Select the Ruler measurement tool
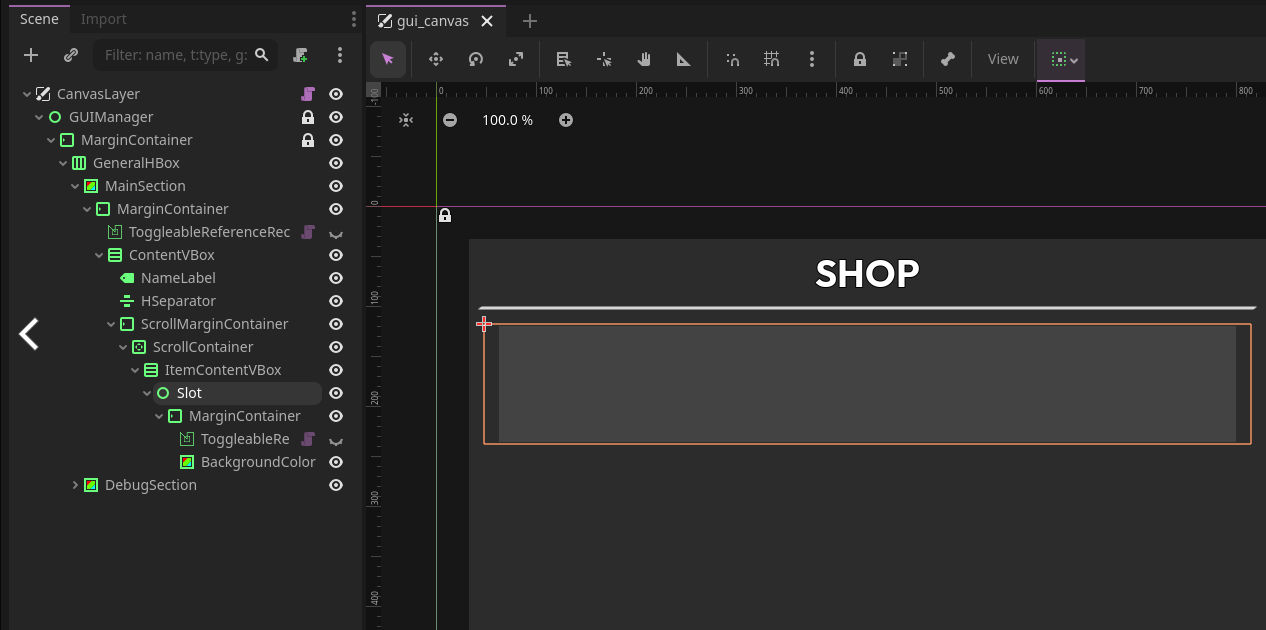 click(x=684, y=59)
